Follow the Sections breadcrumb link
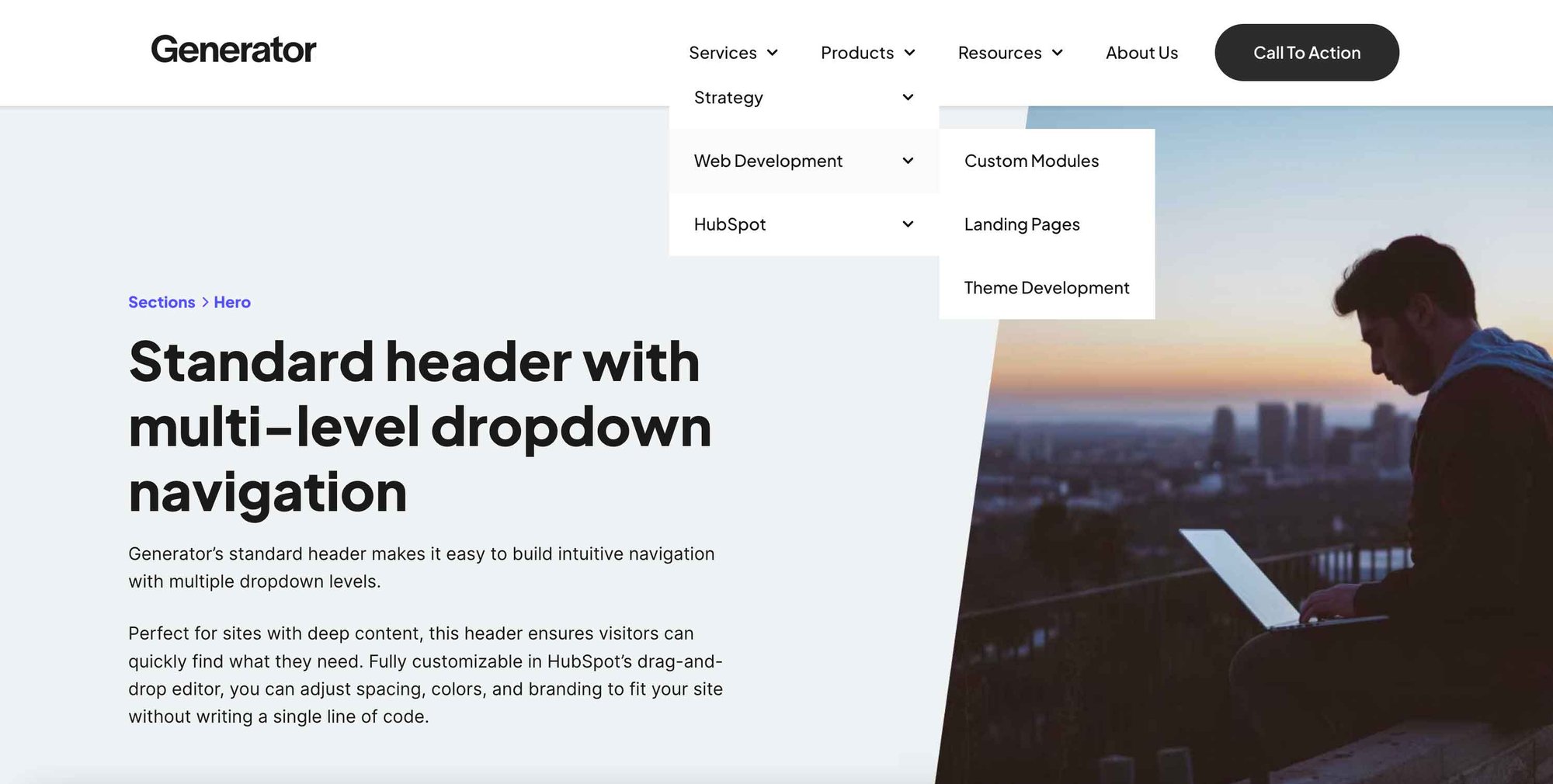Viewport: 1553px width, 784px height. coord(162,302)
